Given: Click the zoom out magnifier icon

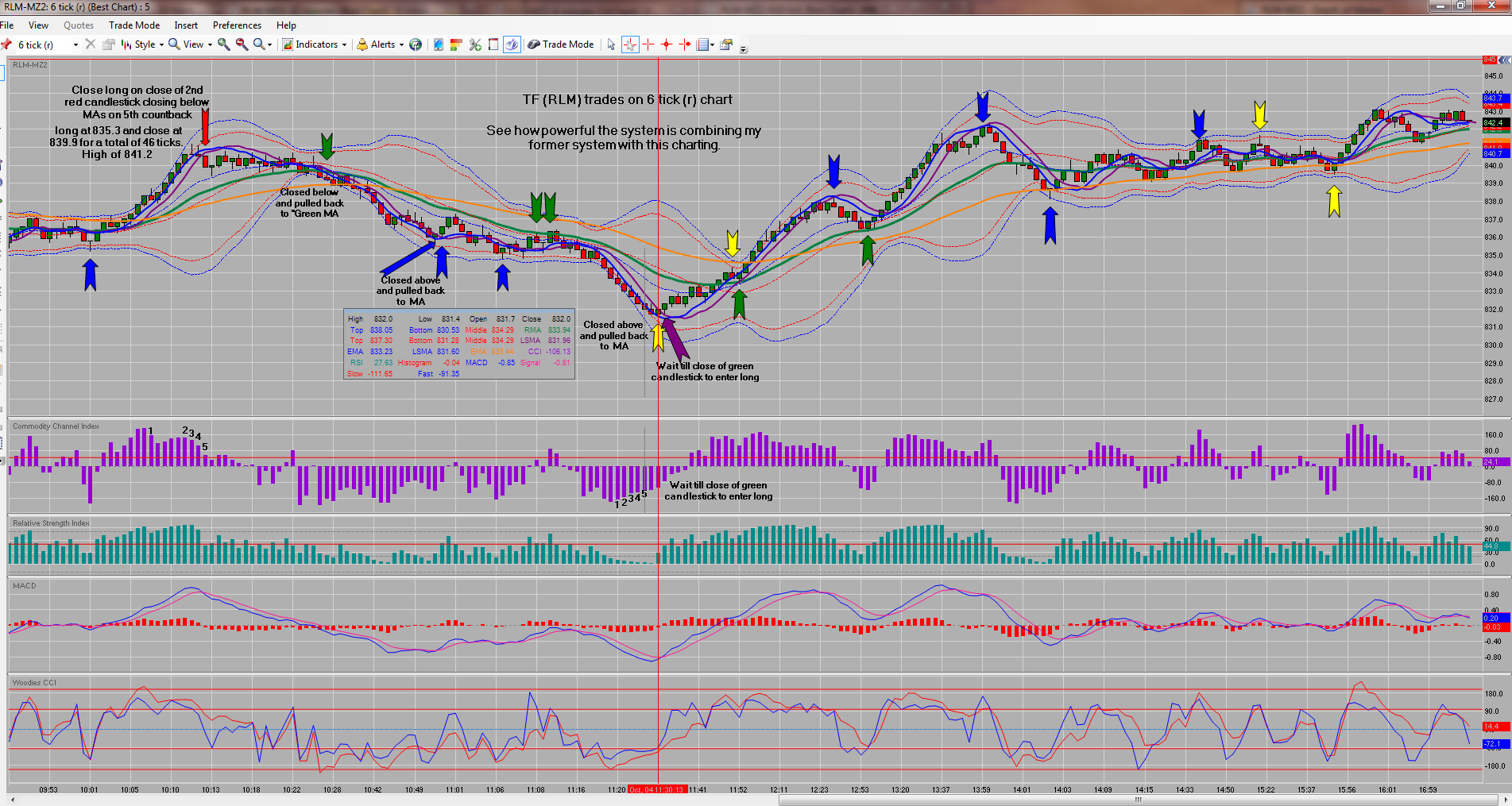Looking at the screenshot, I should click(242, 44).
